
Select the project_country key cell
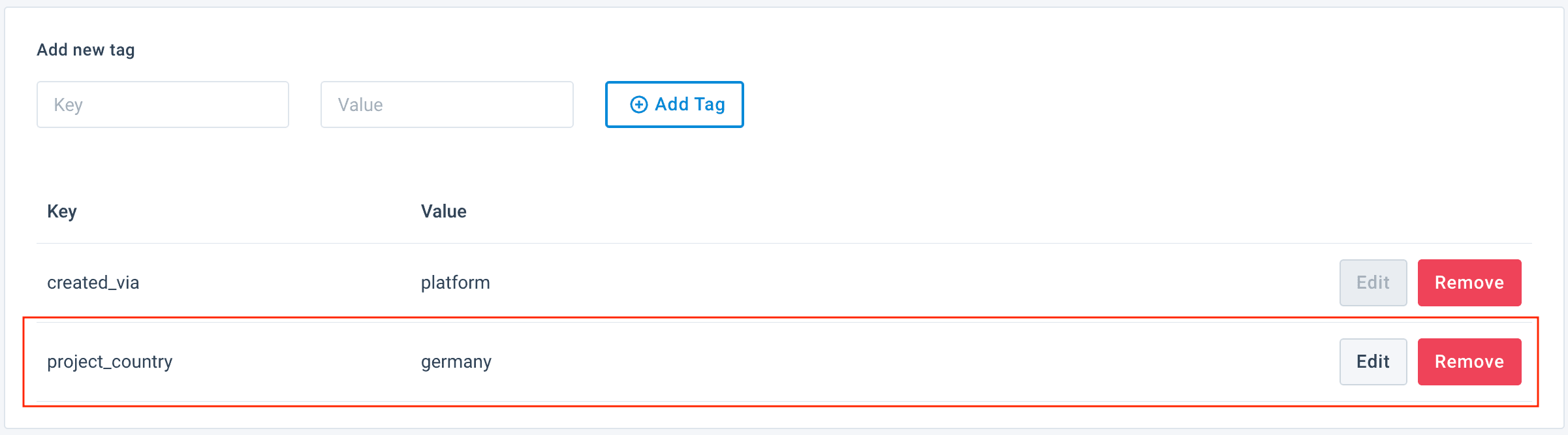[110, 362]
